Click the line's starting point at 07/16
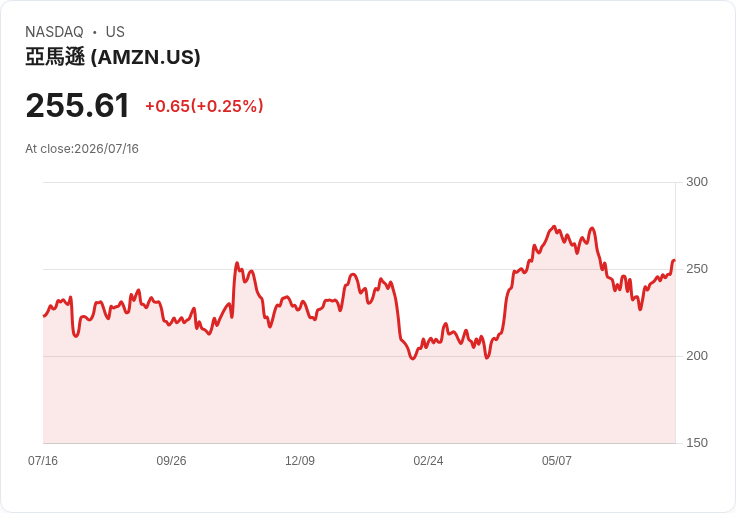 (44, 316)
